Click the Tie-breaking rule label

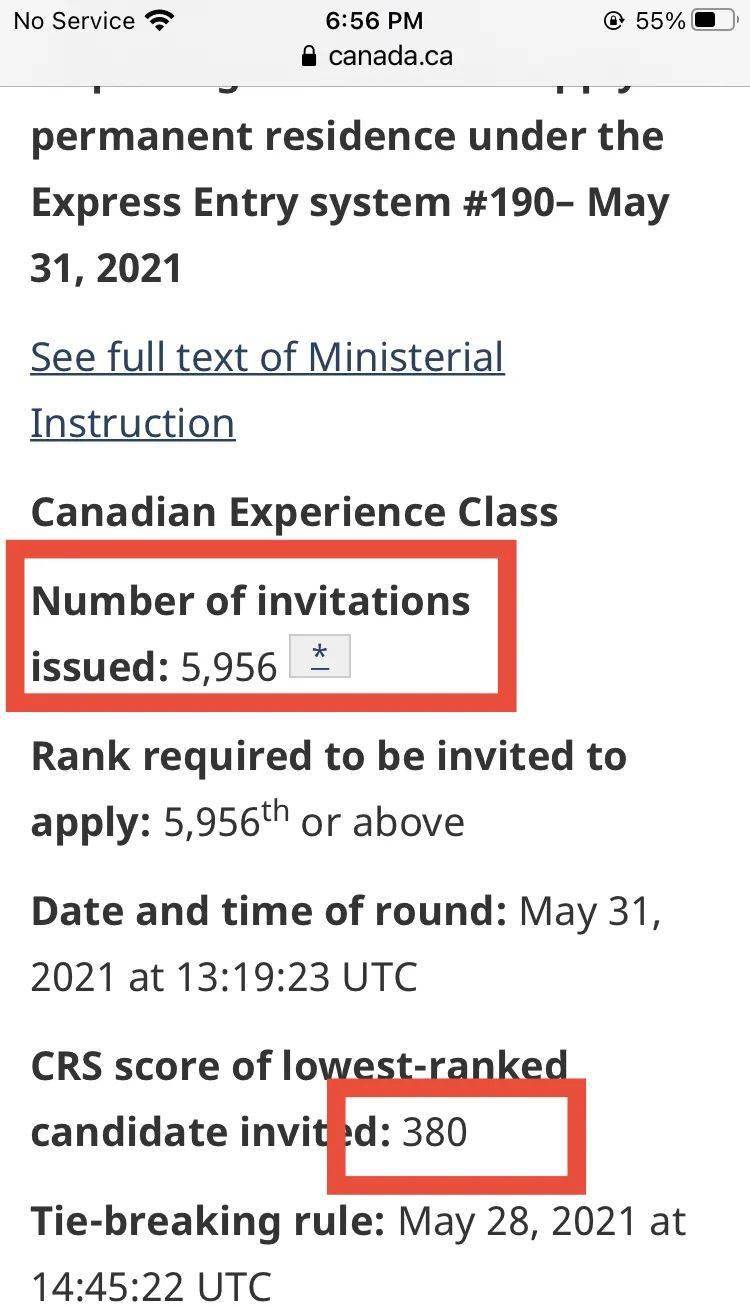(x=208, y=1221)
